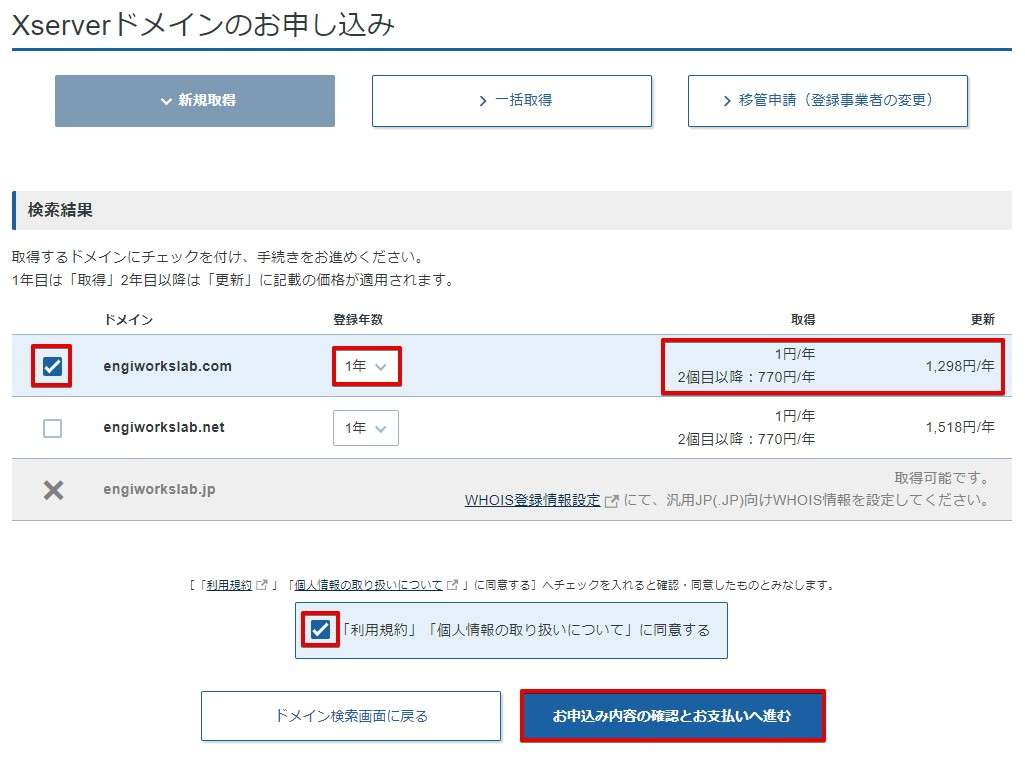The height and width of the screenshot is (758, 1025).
Task: Click external-link icon after 個人情報の取り扱いについて
Action: click(452, 585)
